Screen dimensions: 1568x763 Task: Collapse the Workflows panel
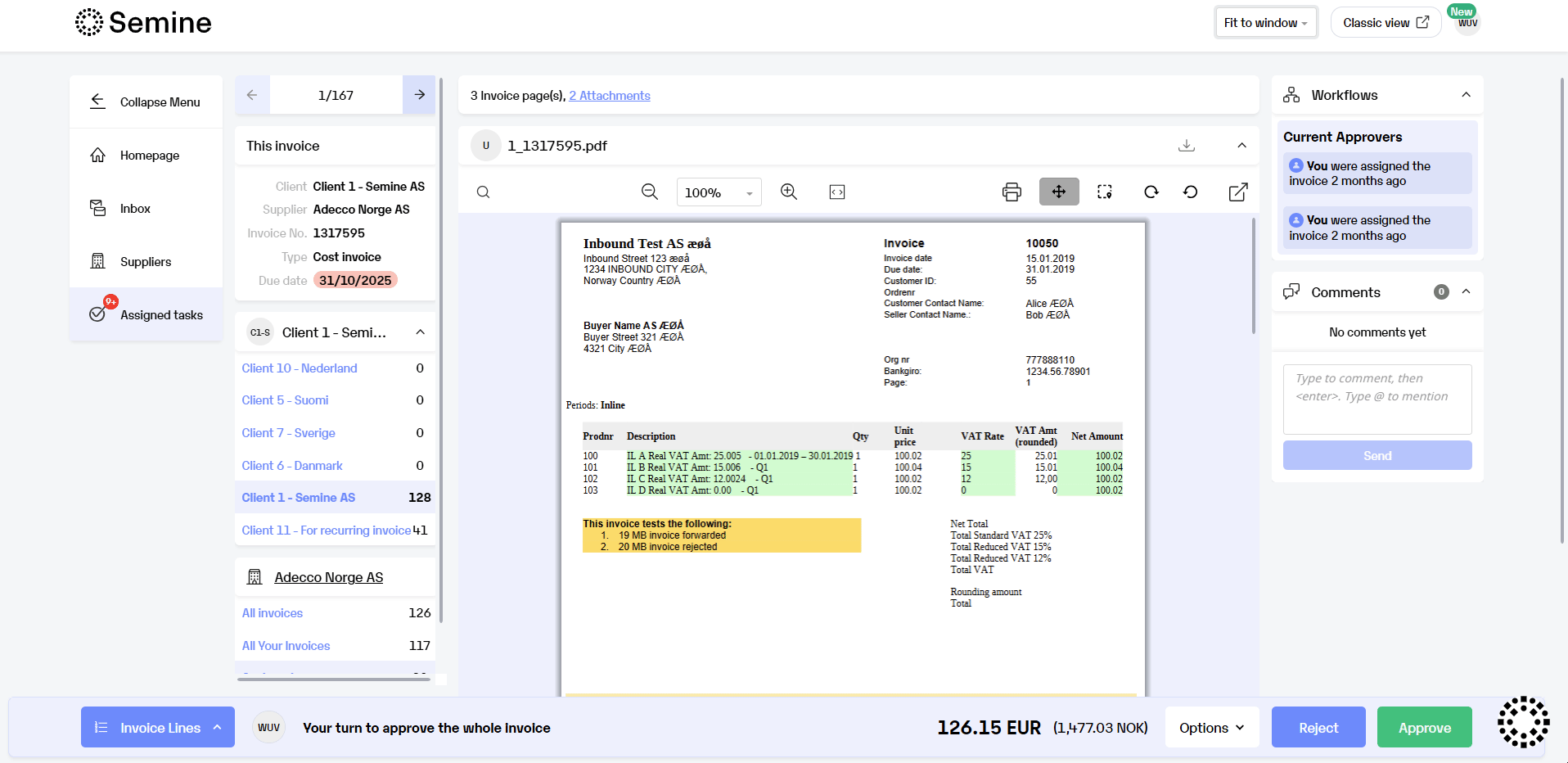click(x=1465, y=94)
